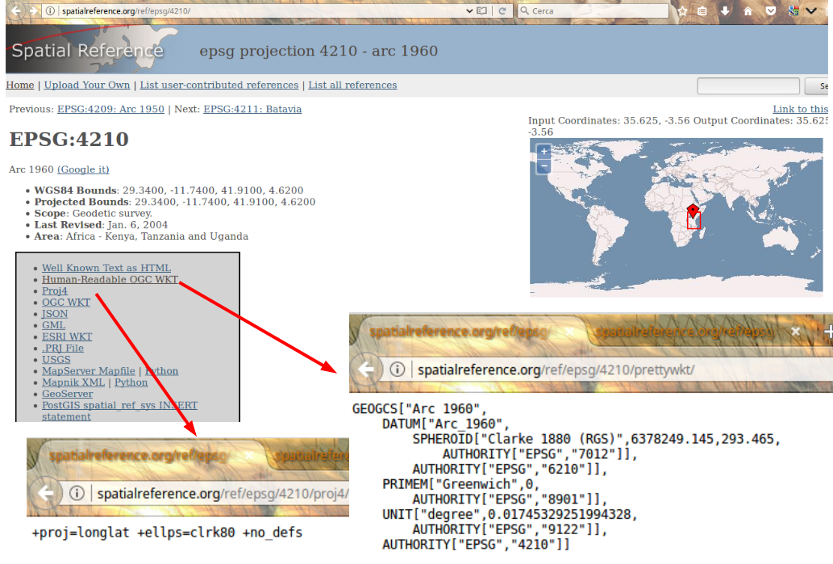833x564 pixels.
Task: Click the Pocket icon in the toolbar
Action: point(770,11)
